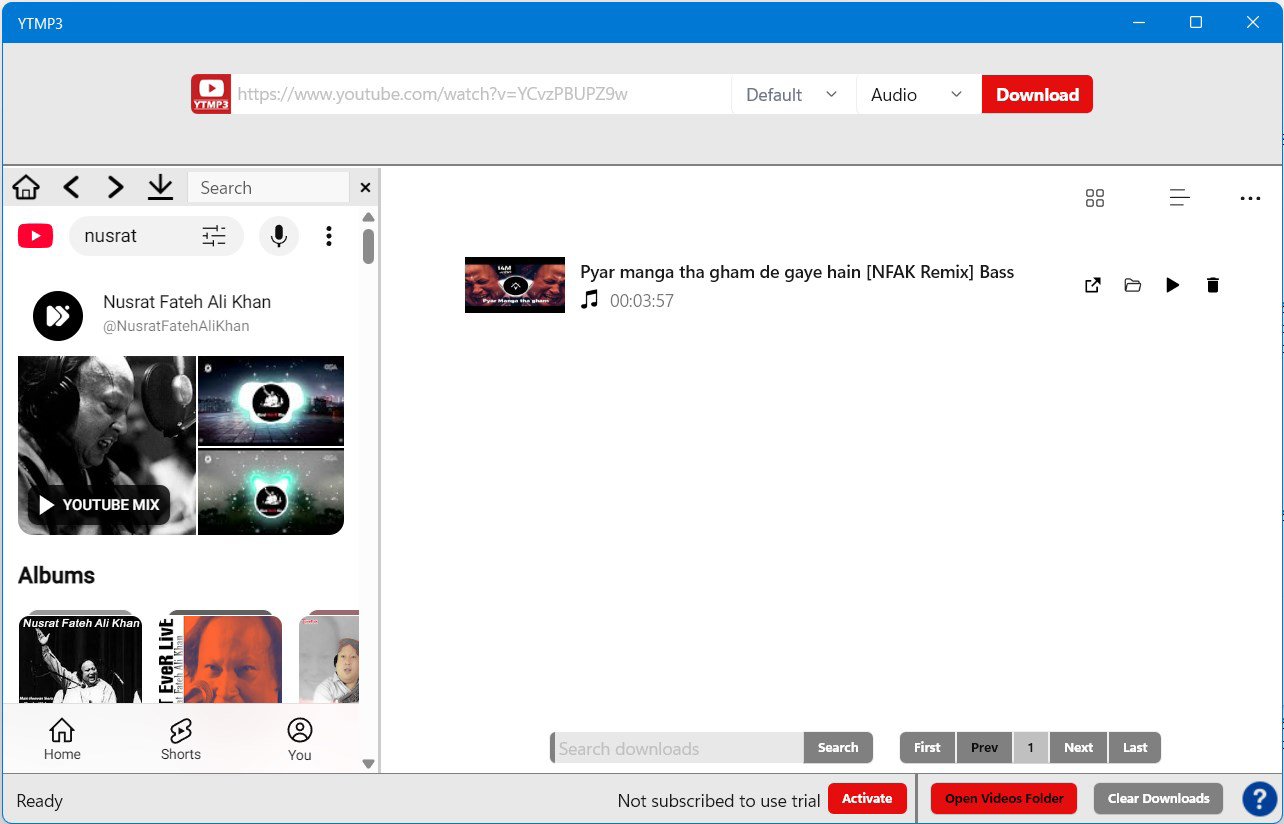
Task: Open the first Nusrat Fateh Ali Khan album
Action: 80,657
